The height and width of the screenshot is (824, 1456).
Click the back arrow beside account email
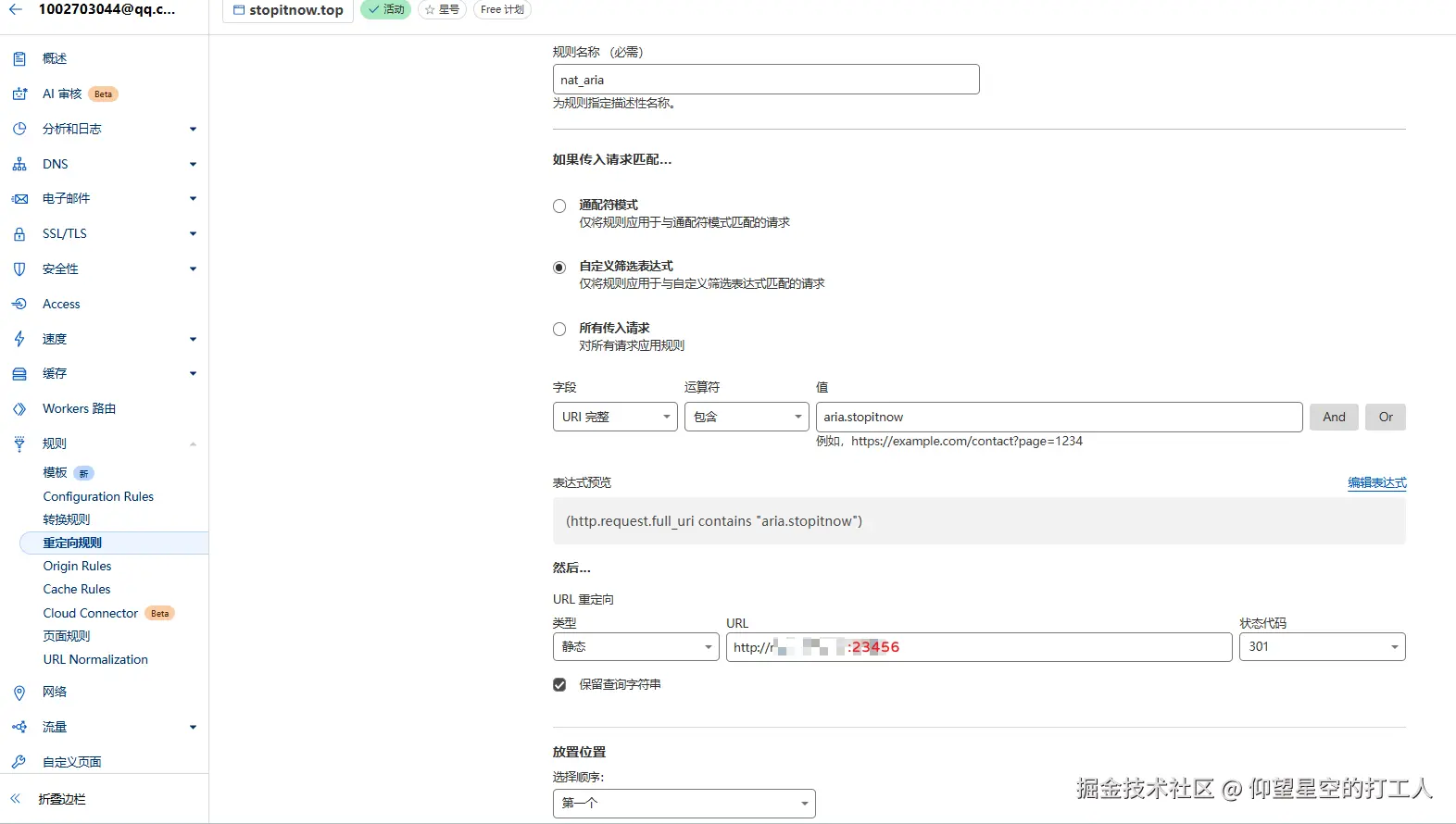tap(16, 9)
